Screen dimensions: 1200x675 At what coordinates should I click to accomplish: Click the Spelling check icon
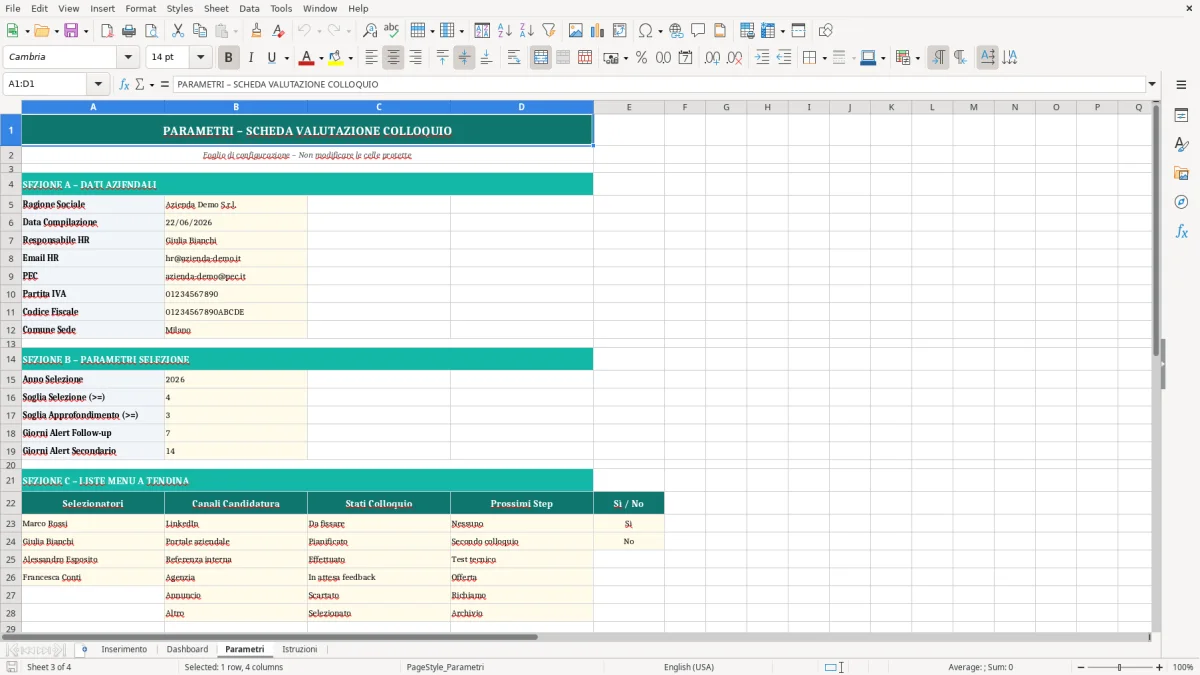coord(392,31)
